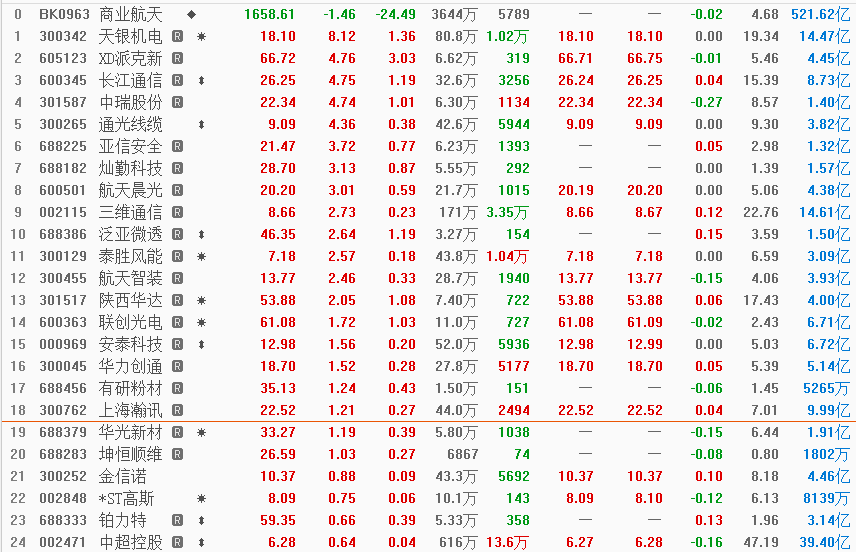Click the up-down arrow marker on 泛亚微透 row
The width and height of the screenshot is (856, 552).
click(201, 235)
